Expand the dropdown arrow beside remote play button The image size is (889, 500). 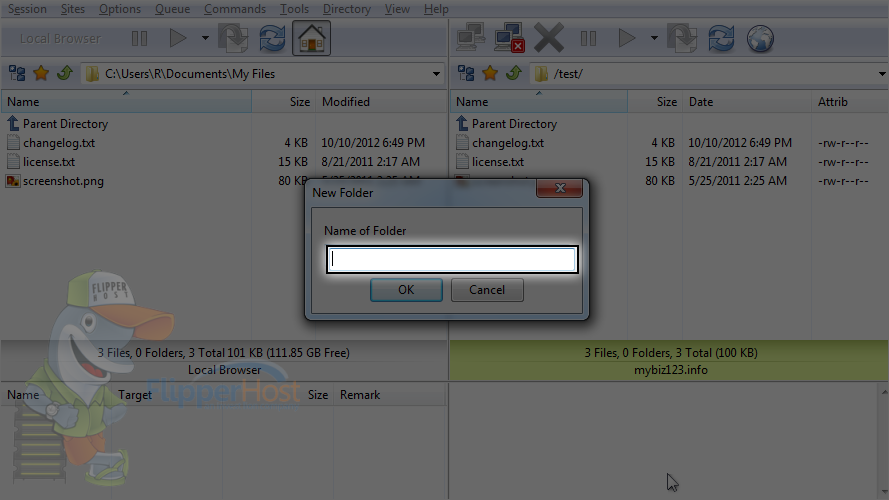point(654,39)
